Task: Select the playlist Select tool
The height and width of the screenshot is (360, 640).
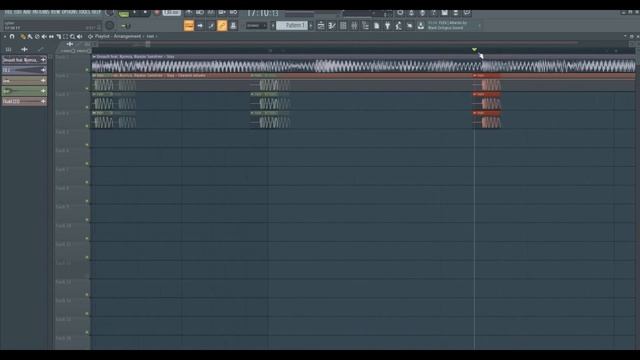Action: 65,36
